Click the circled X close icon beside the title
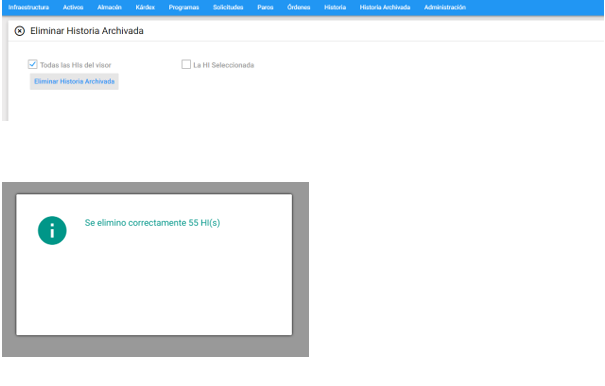Viewport: 605px width, 386px height. point(20,31)
